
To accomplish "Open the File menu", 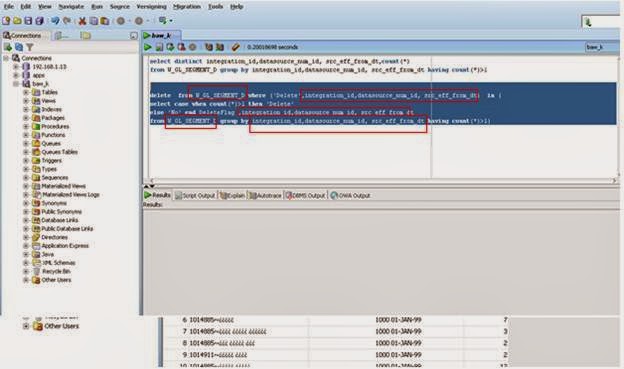I will pos(8,6).
